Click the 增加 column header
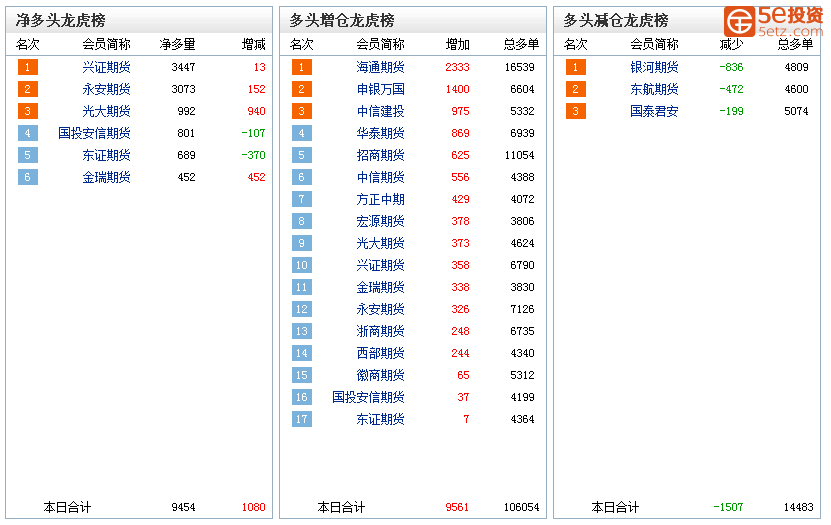Screen dimensions: 831x525 tap(458, 45)
